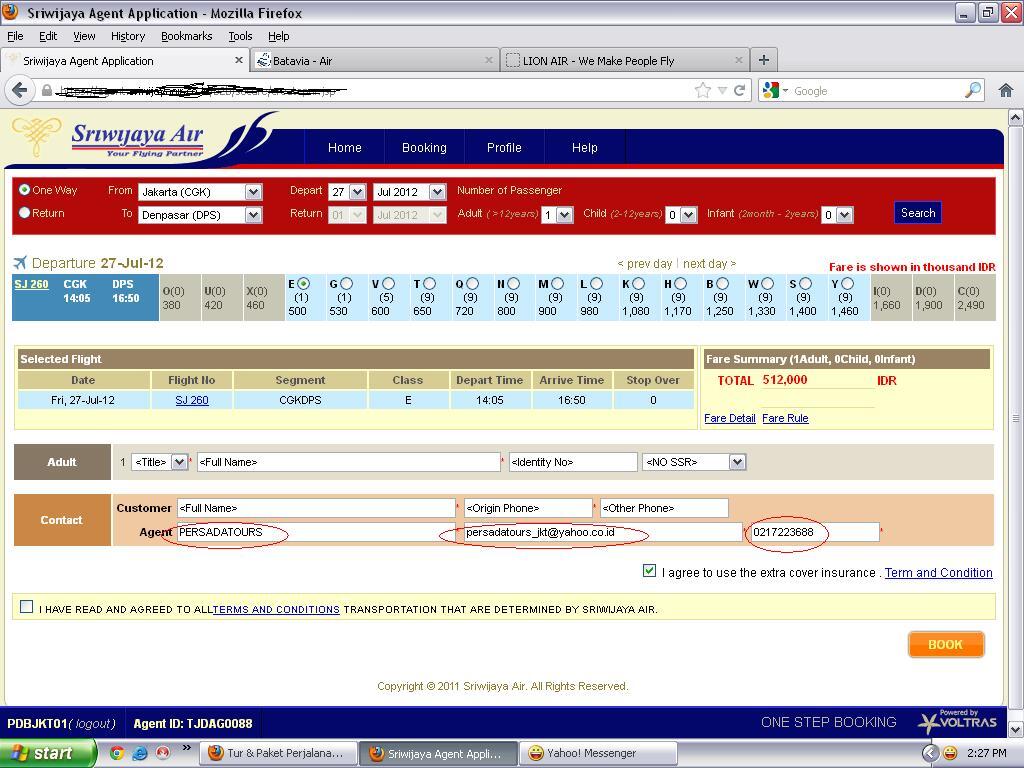Open a new tab with plus button
Screen dimensions: 1024x768
tap(763, 60)
